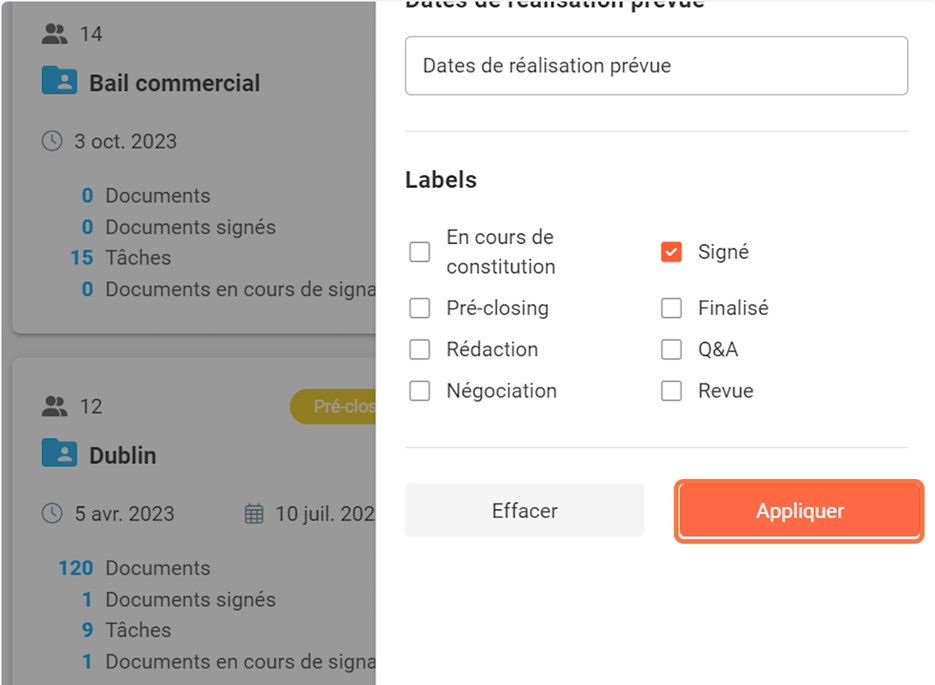Click the Effacer button
Screen dimensions: 935x685
524,511
